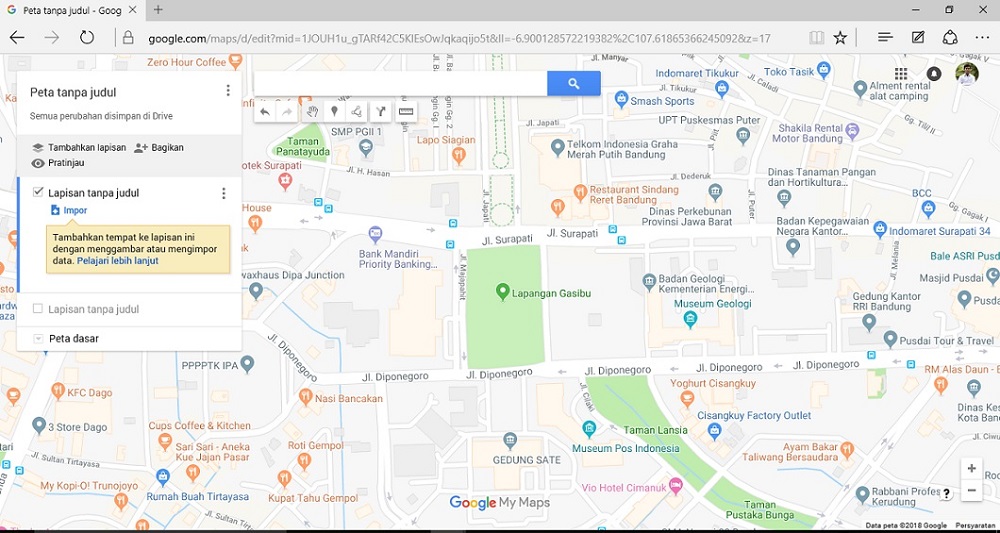
Task: Open the map title options menu
Action: [228, 91]
